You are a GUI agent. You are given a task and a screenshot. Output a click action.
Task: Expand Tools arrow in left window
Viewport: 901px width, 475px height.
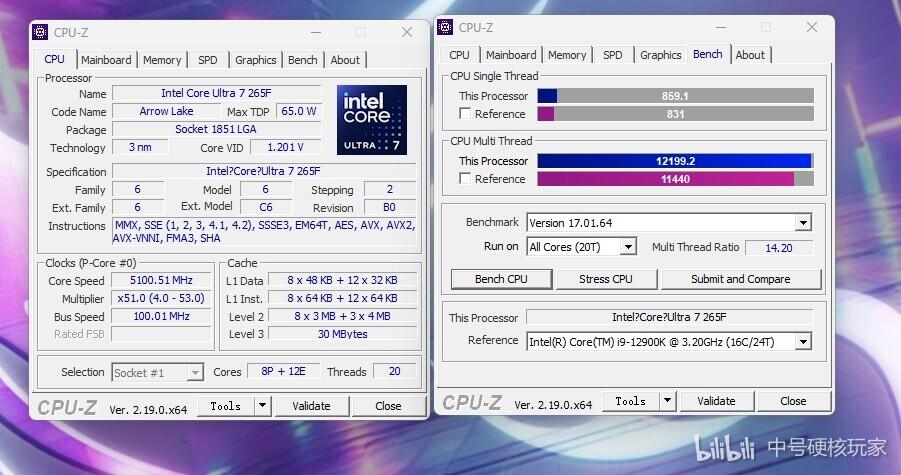[262, 406]
